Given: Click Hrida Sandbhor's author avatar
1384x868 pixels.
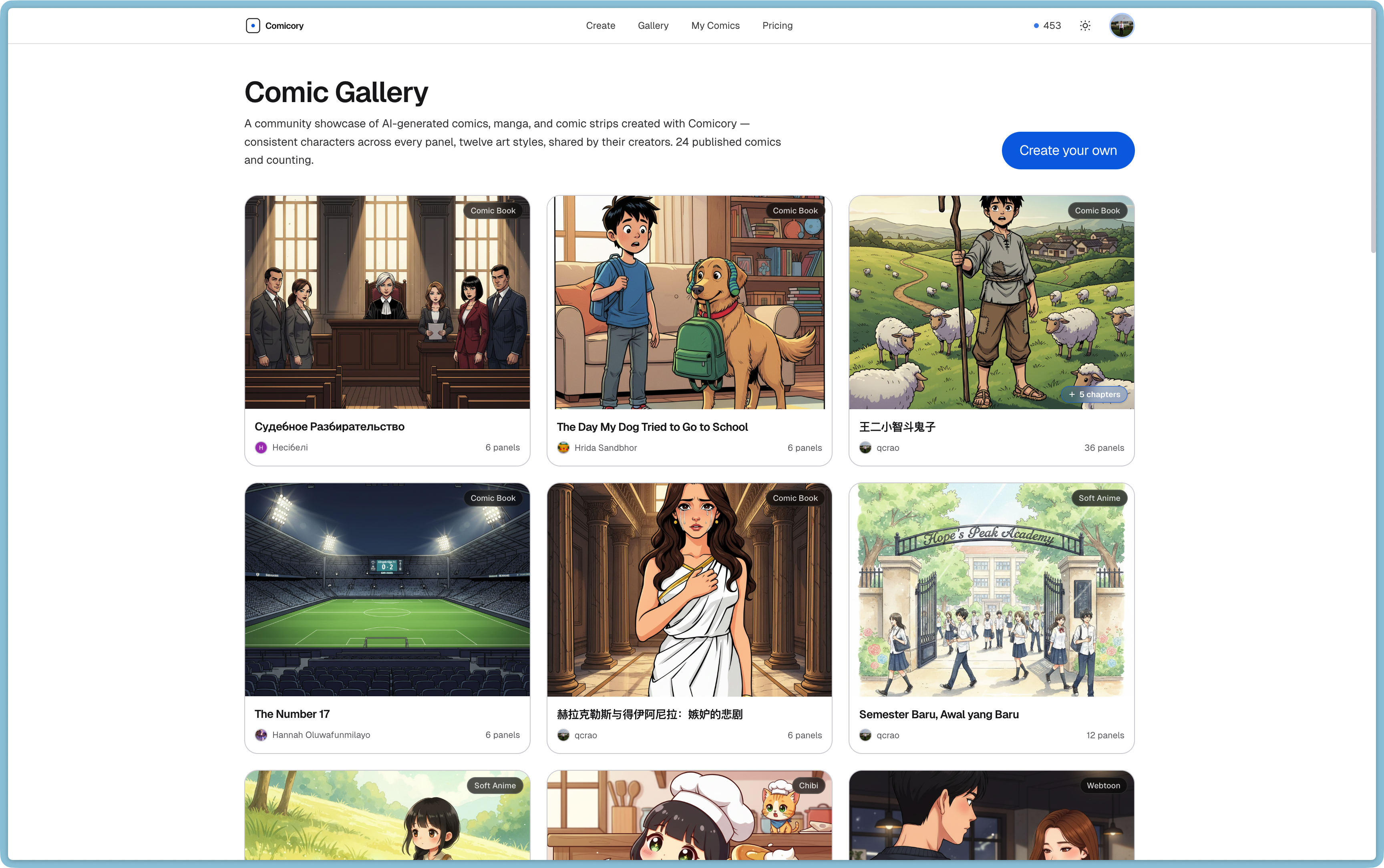Looking at the screenshot, I should click(x=563, y=447).
